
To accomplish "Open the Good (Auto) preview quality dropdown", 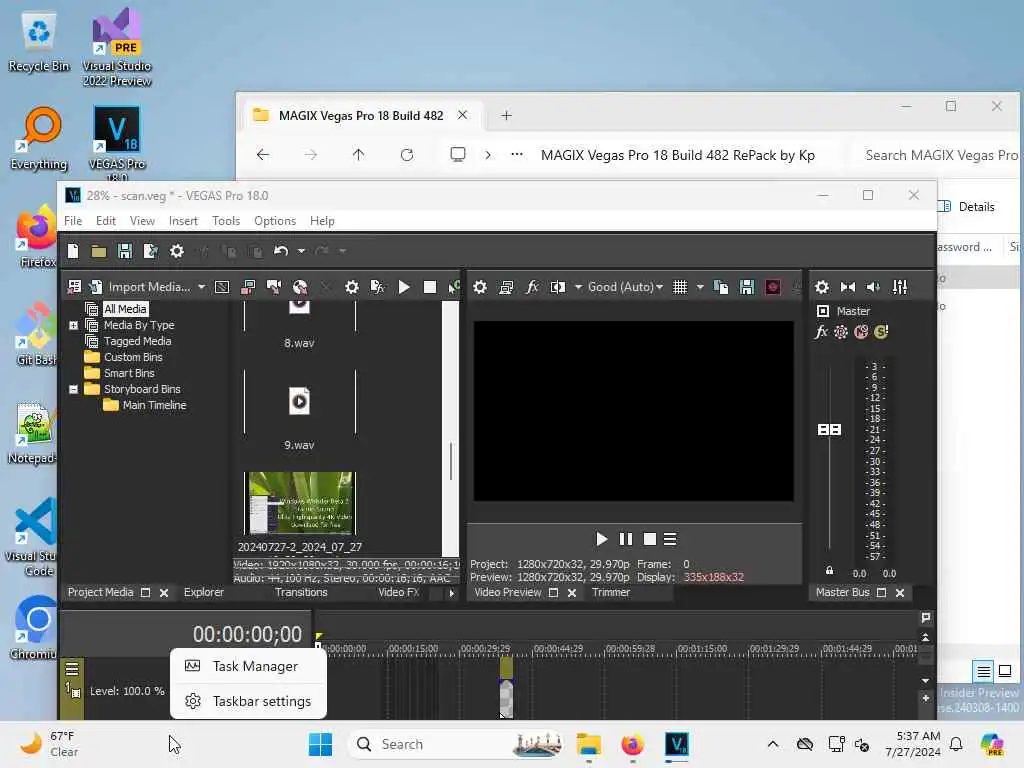I will (626, 287).
